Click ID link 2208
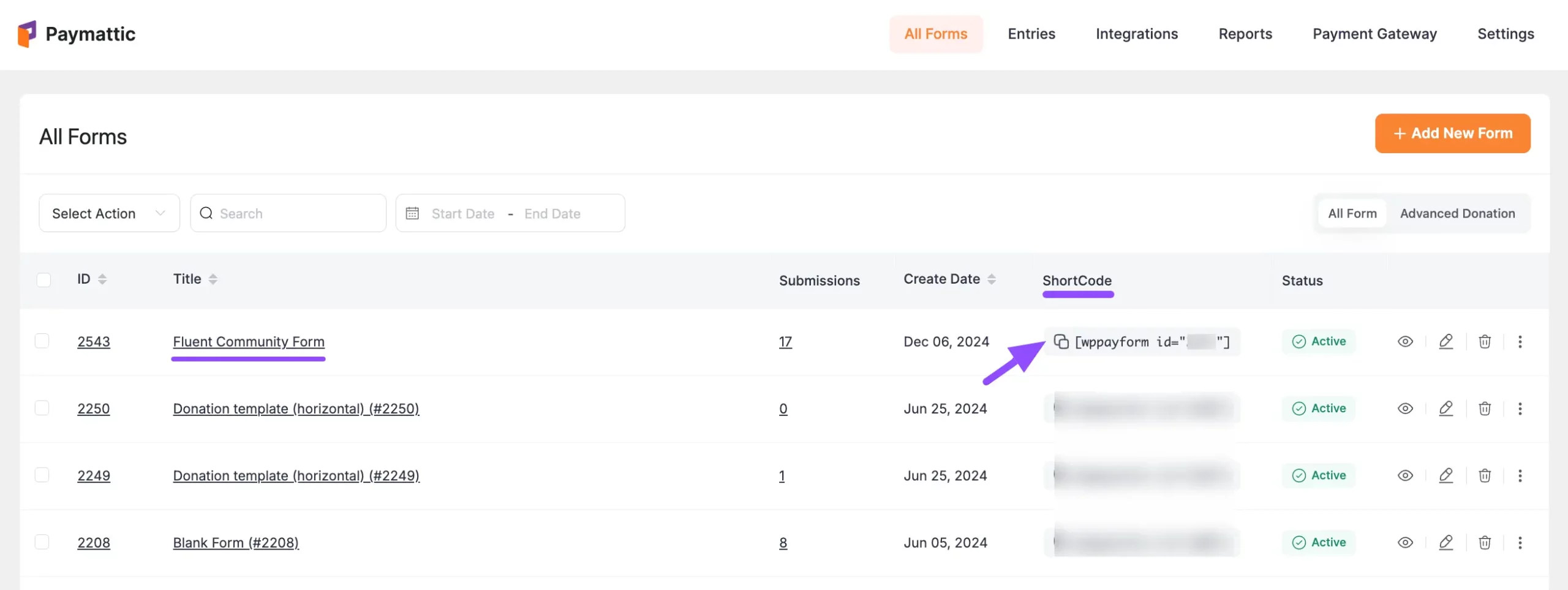 coord(94,542)
